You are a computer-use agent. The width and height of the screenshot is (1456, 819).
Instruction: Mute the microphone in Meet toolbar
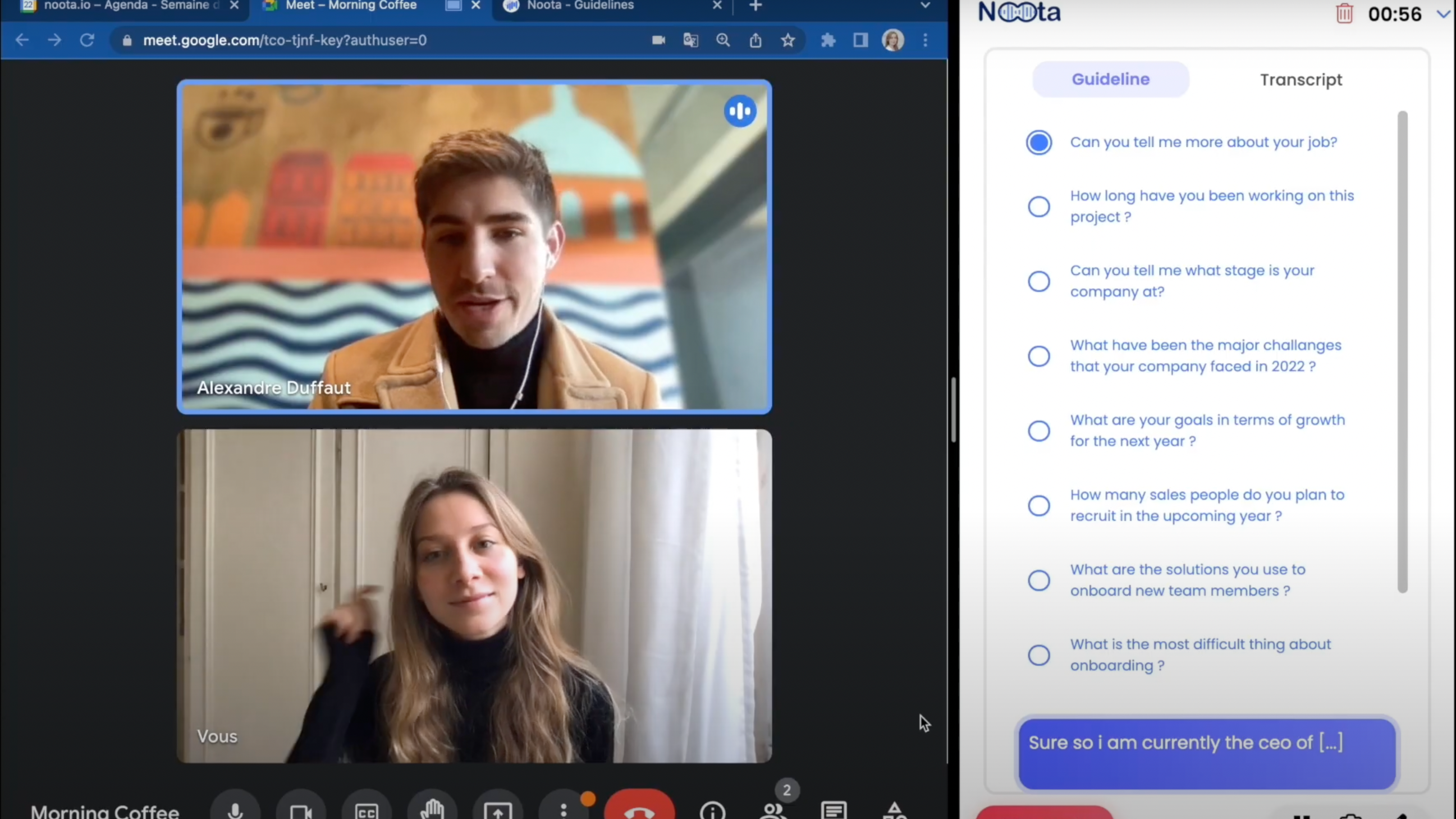(x=235, y=809)
